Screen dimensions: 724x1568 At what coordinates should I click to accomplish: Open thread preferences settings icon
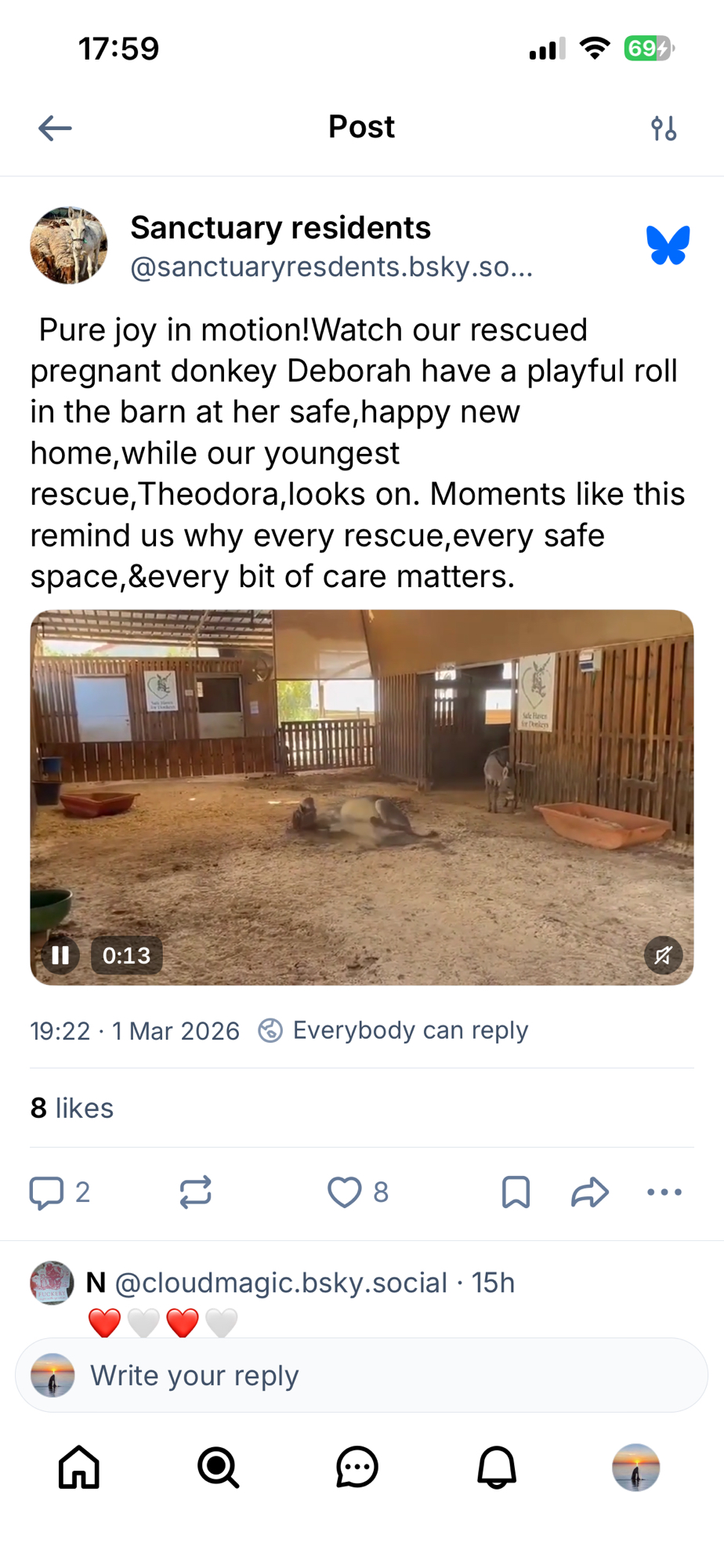664,128
